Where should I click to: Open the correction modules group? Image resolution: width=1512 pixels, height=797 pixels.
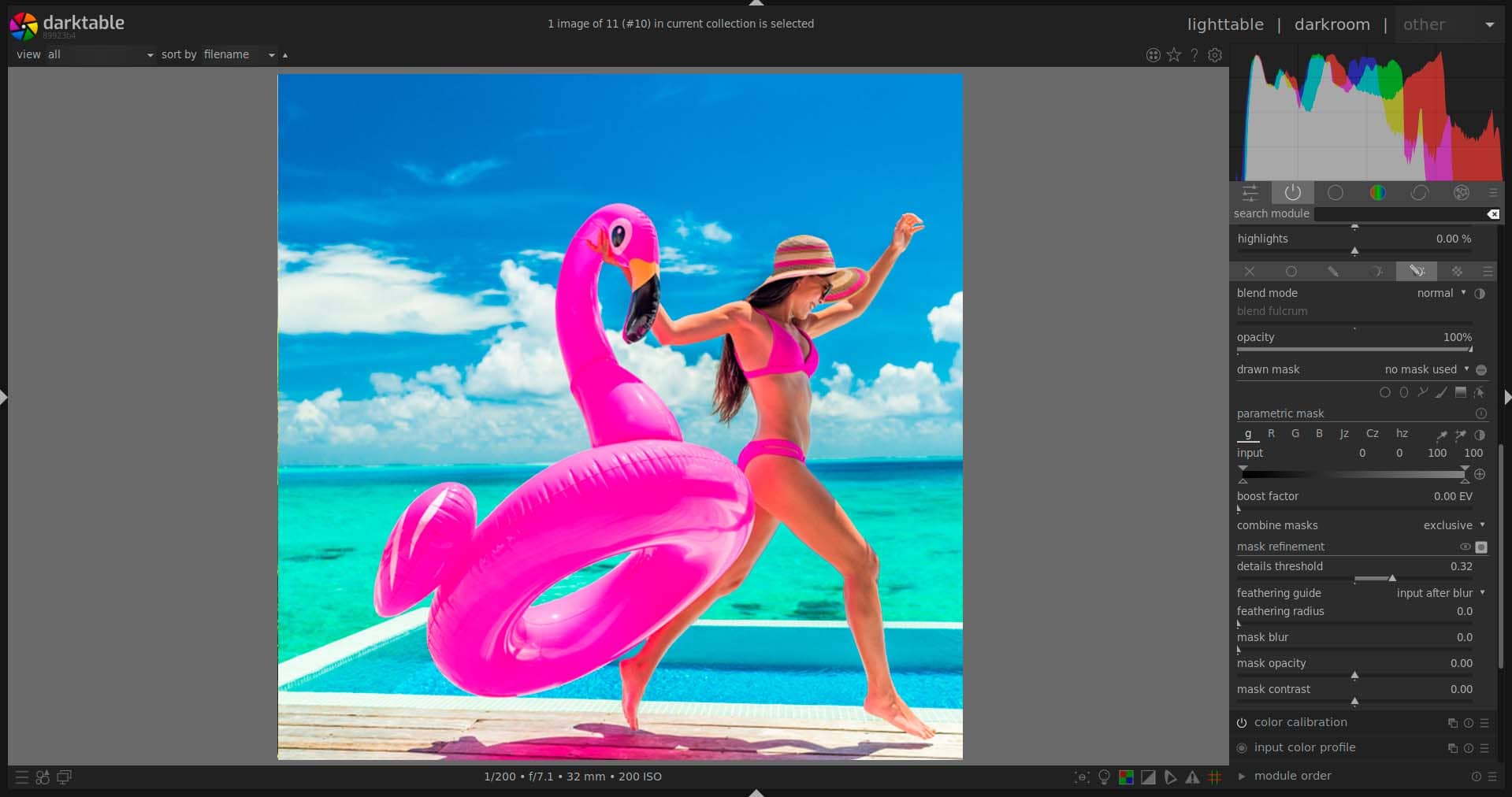point(1421,193)
